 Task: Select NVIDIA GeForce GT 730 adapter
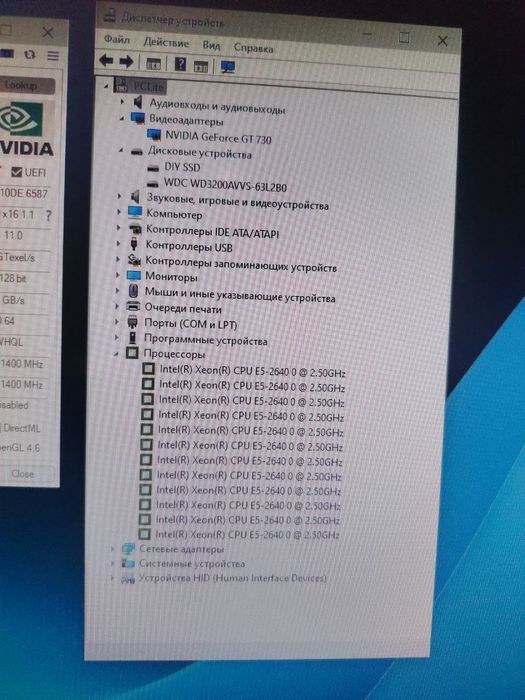coord(218,137)
